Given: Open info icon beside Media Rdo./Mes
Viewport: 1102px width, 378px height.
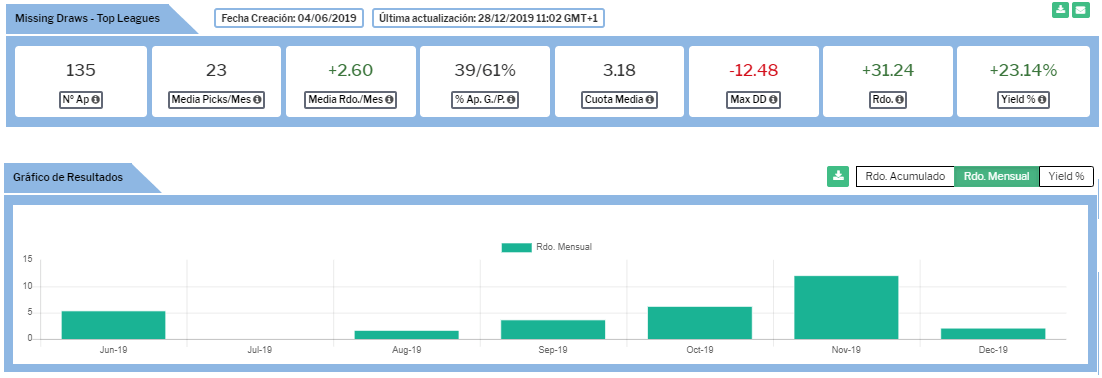Looking at the screenshot, I should tap(389, 100).
